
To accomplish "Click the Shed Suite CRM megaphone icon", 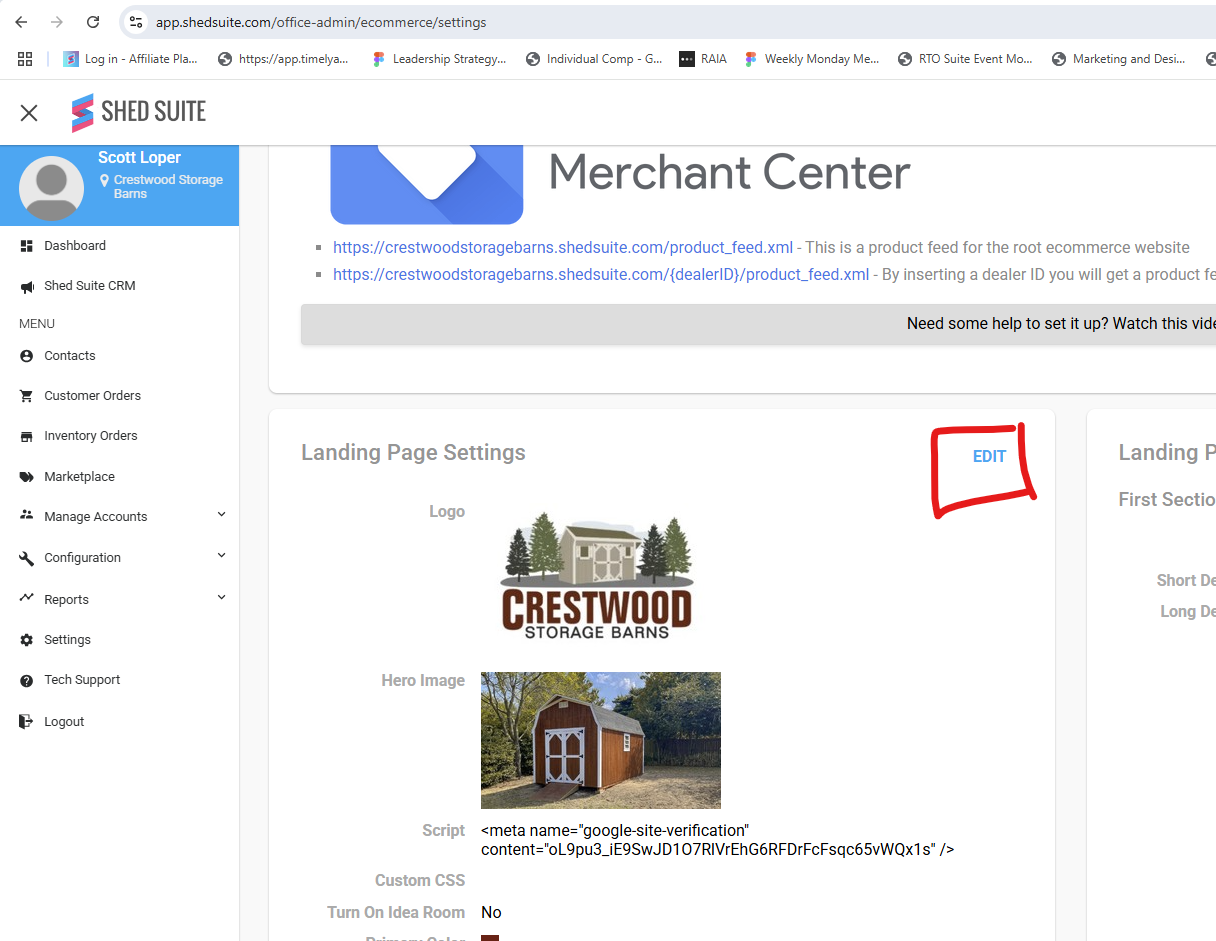I will click(26, 286).
